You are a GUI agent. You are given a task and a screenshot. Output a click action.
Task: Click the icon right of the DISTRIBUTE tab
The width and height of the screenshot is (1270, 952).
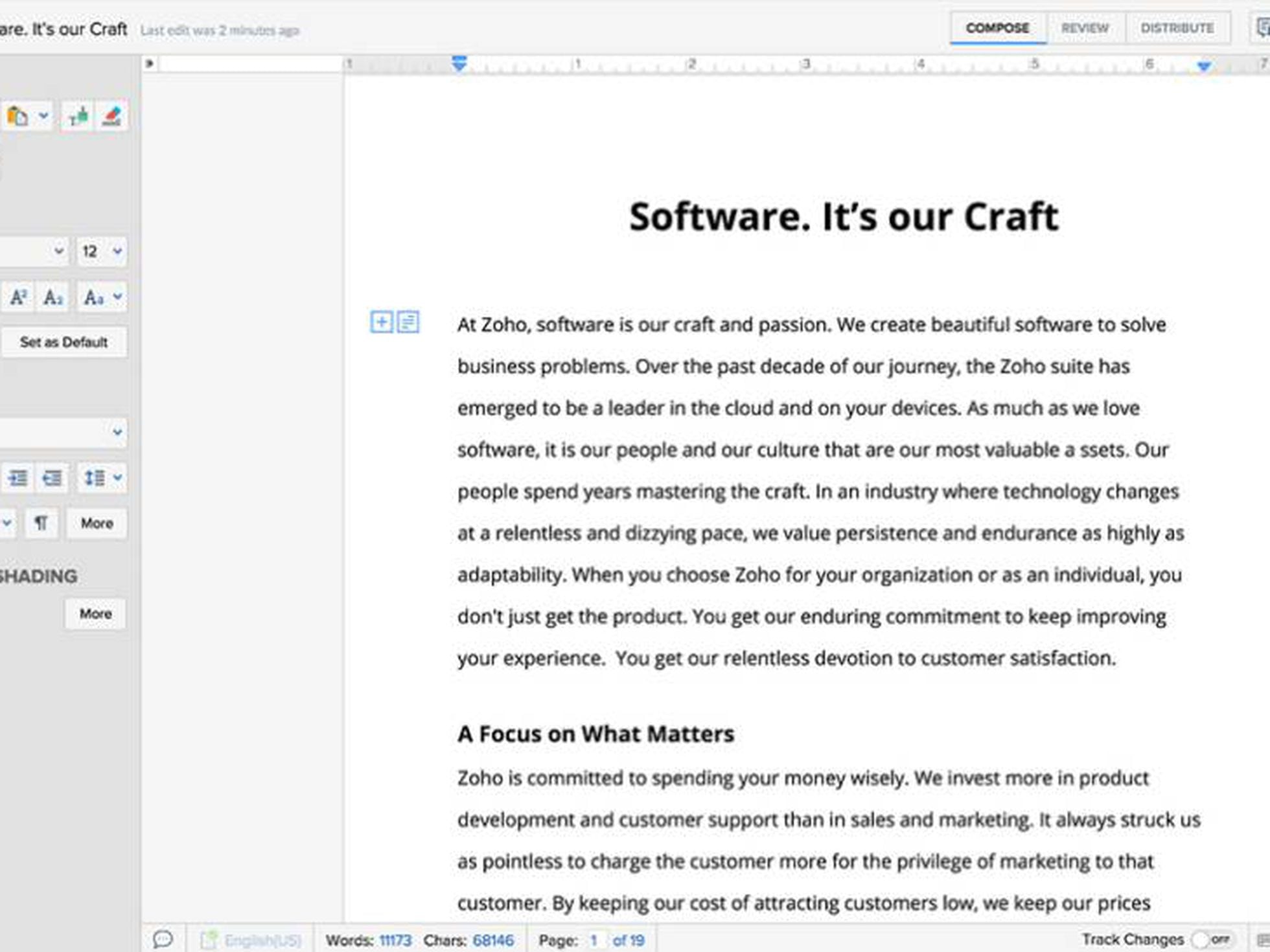pyautogui.click(x=1262, y=28)
